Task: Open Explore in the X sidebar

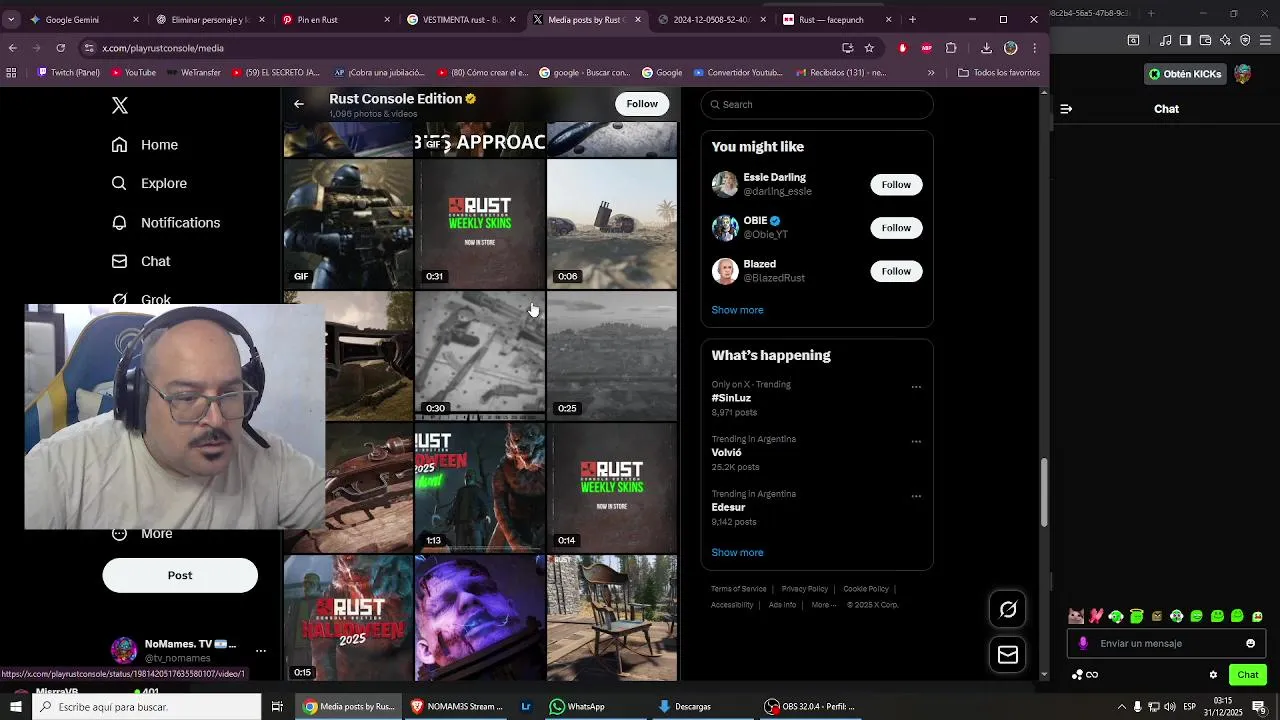Action: 149,183
